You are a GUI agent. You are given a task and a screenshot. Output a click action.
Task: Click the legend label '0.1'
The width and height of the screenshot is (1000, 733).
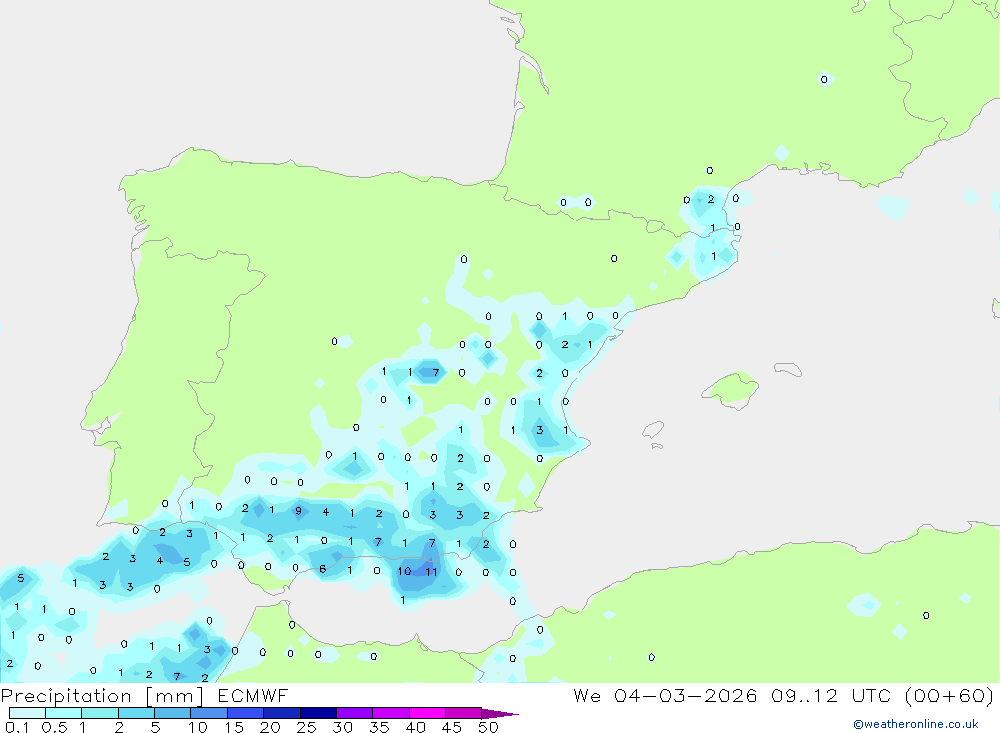coord(17,727)
